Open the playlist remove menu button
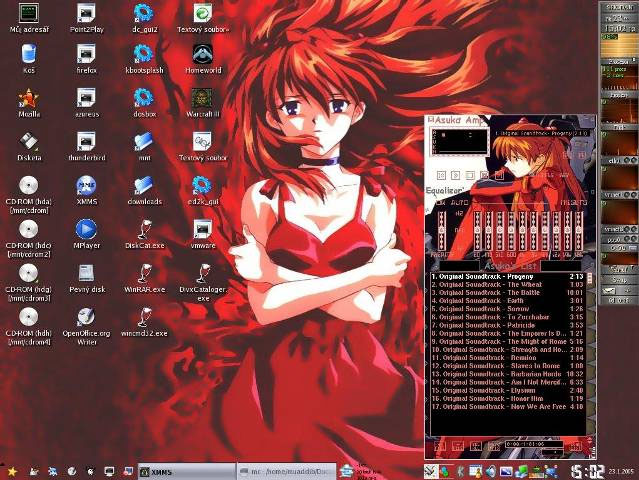This screenshot has height=480, width=639. pos(458,446)
